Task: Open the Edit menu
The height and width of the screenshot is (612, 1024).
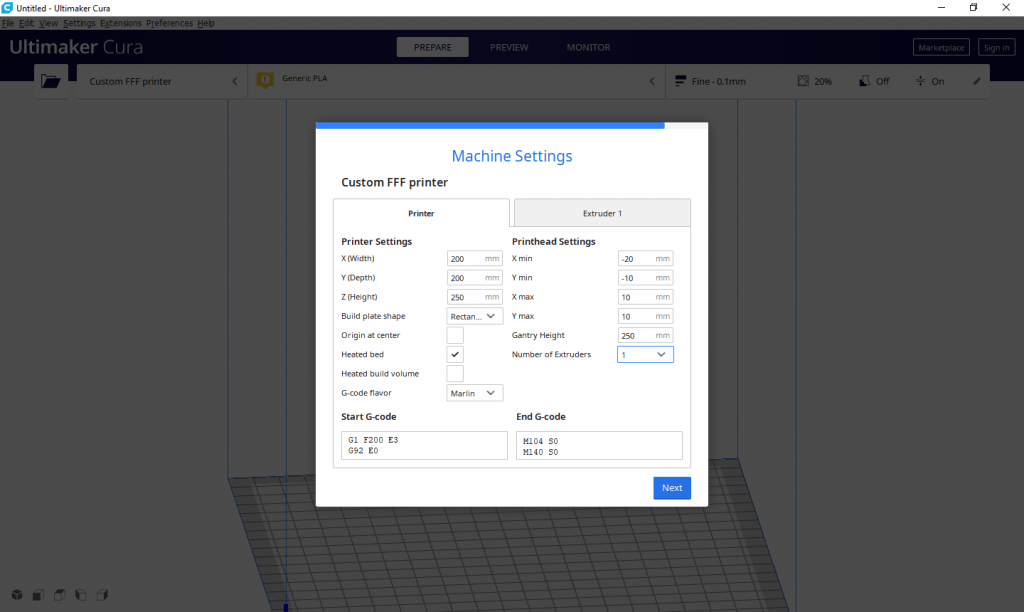Action: 26,23
